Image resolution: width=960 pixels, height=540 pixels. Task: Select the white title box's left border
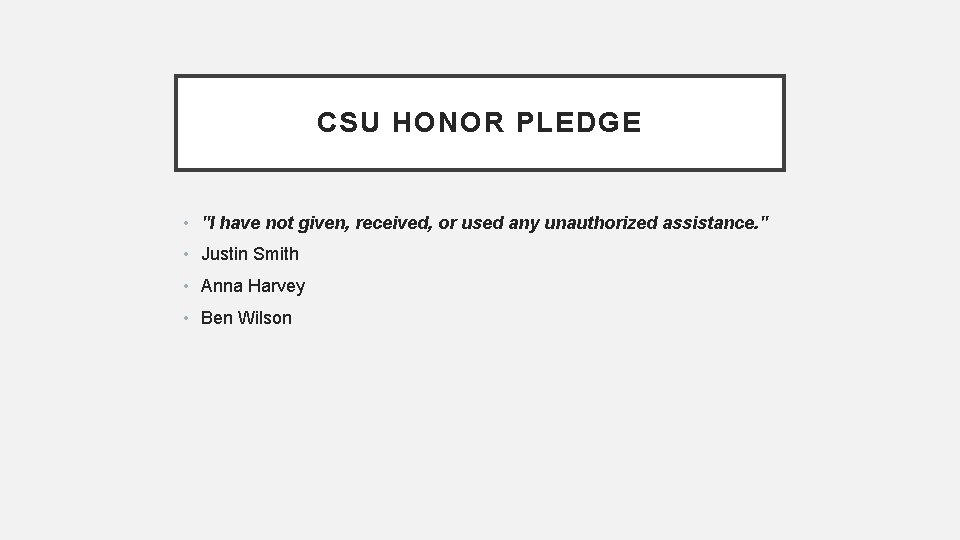click(x=177, y=123)
